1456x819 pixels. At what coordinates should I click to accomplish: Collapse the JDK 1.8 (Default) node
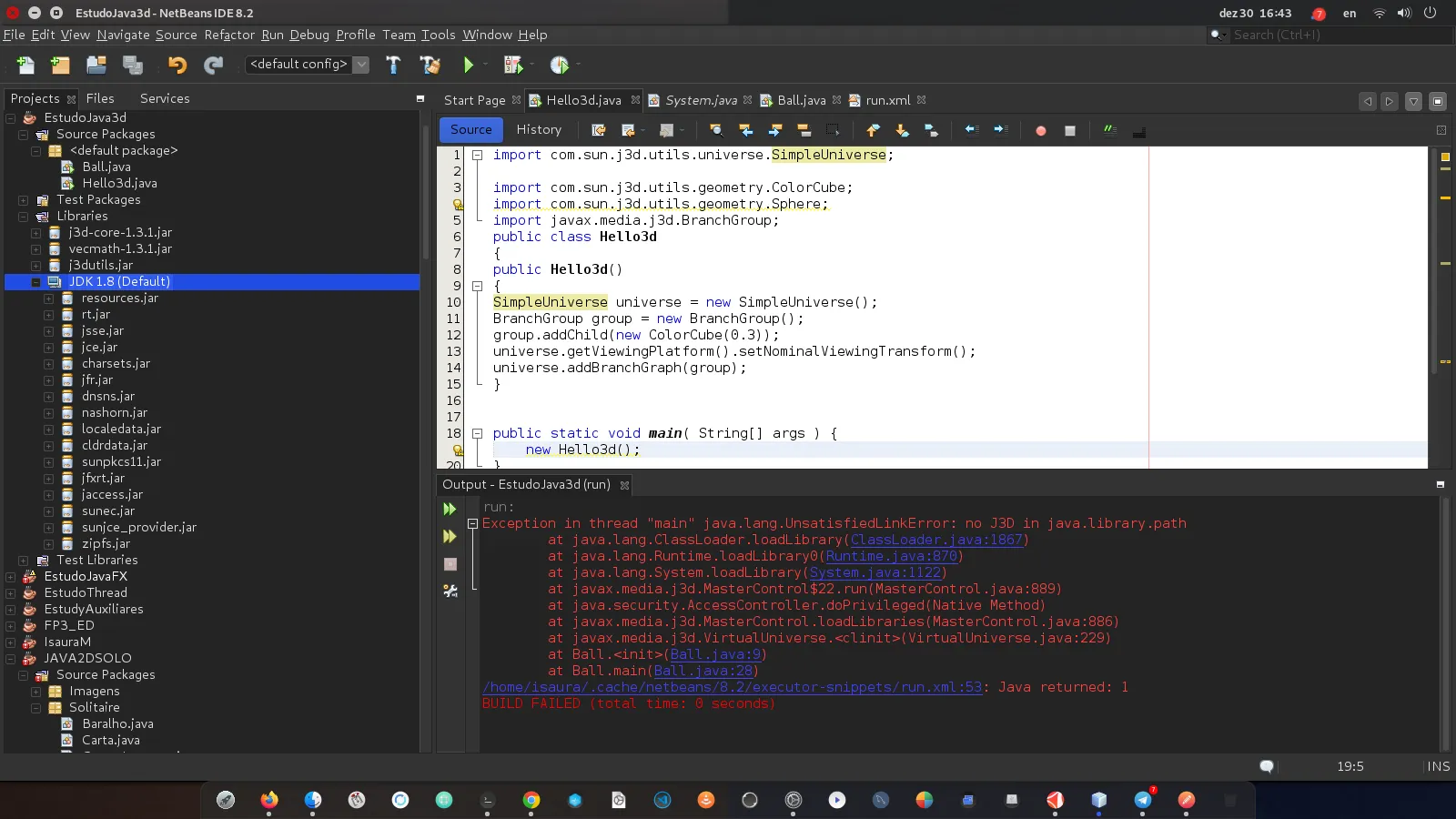pos(36,282)
